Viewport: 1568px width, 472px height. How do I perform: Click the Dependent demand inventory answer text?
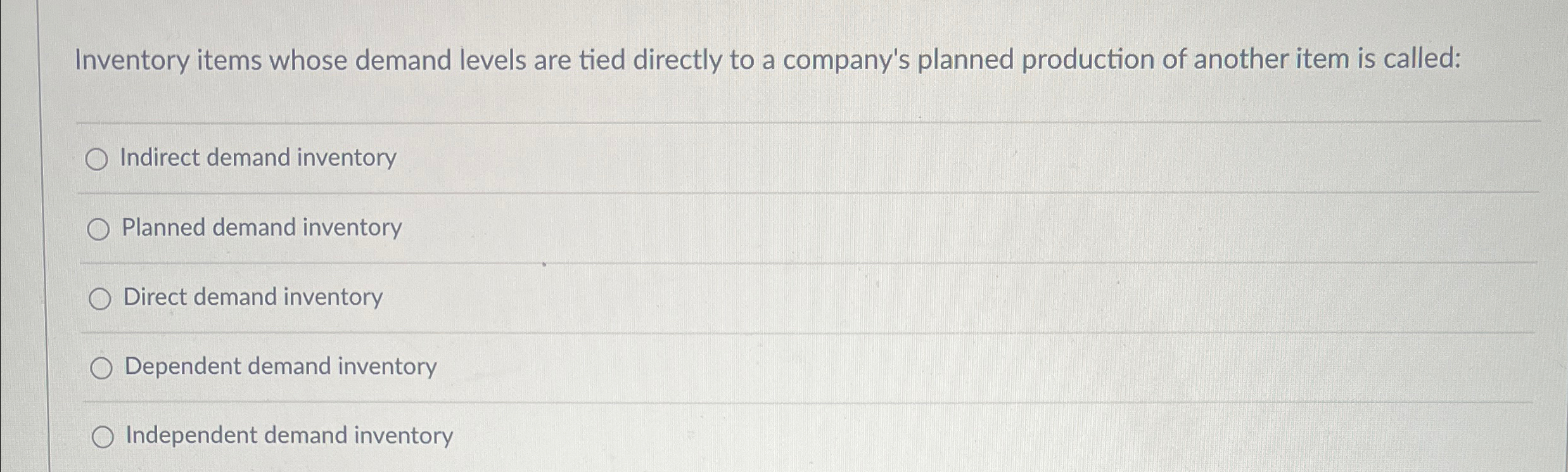point(279,367)
